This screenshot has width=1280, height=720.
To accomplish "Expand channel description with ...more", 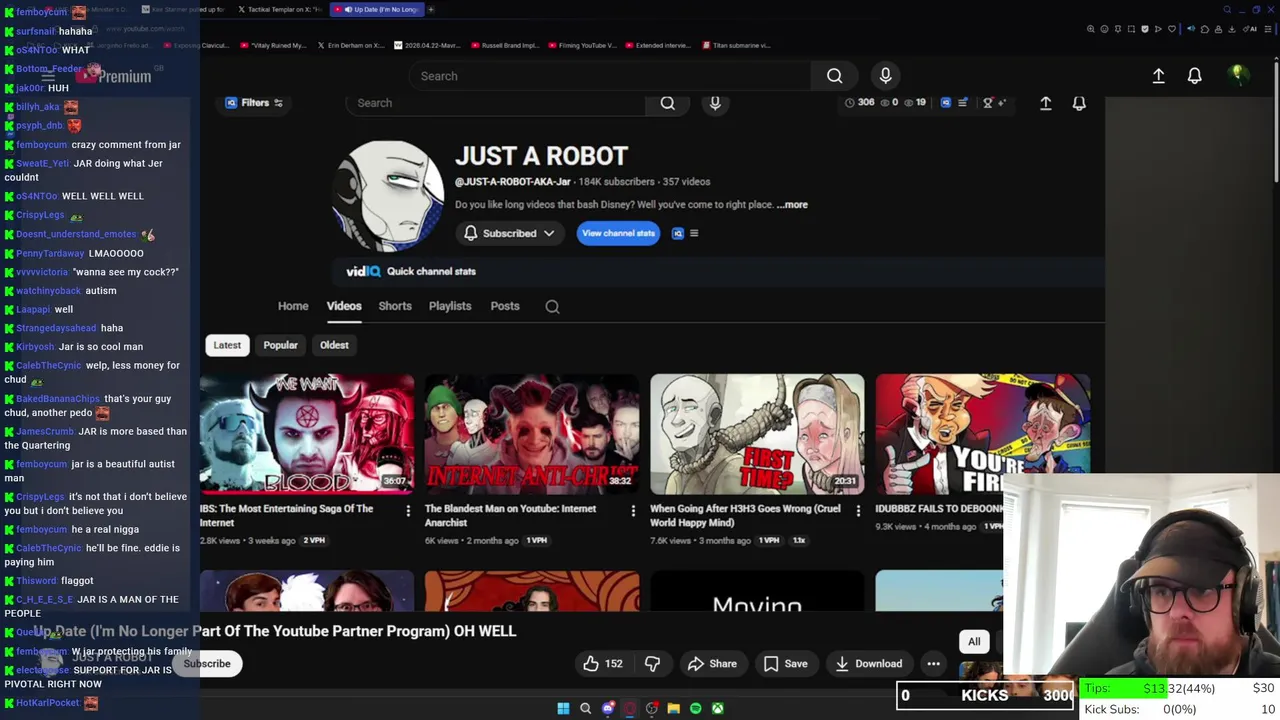I will 792,205.
